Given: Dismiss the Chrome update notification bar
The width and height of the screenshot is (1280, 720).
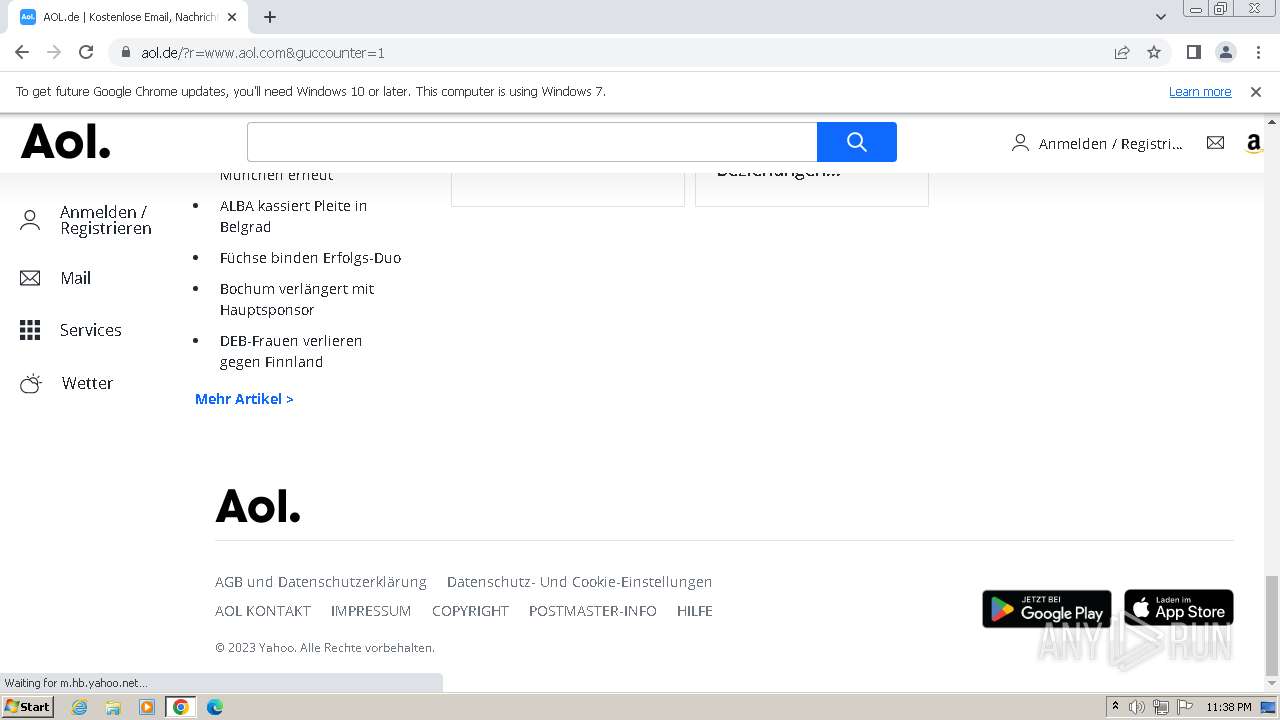Looking at the screenshot, I should pyautogui.click(x=1256, y=91).
